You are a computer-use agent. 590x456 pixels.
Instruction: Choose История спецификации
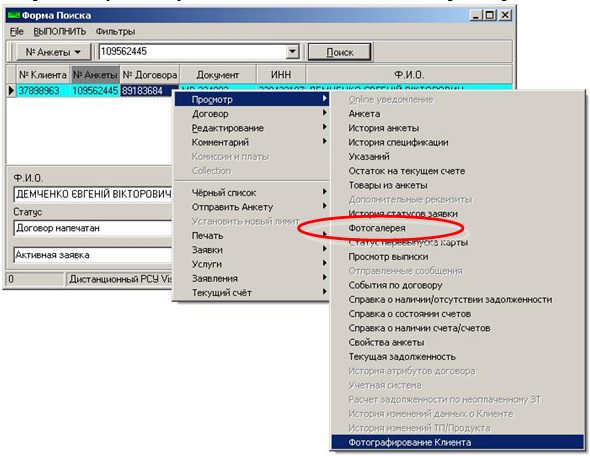tap(457, 142)
